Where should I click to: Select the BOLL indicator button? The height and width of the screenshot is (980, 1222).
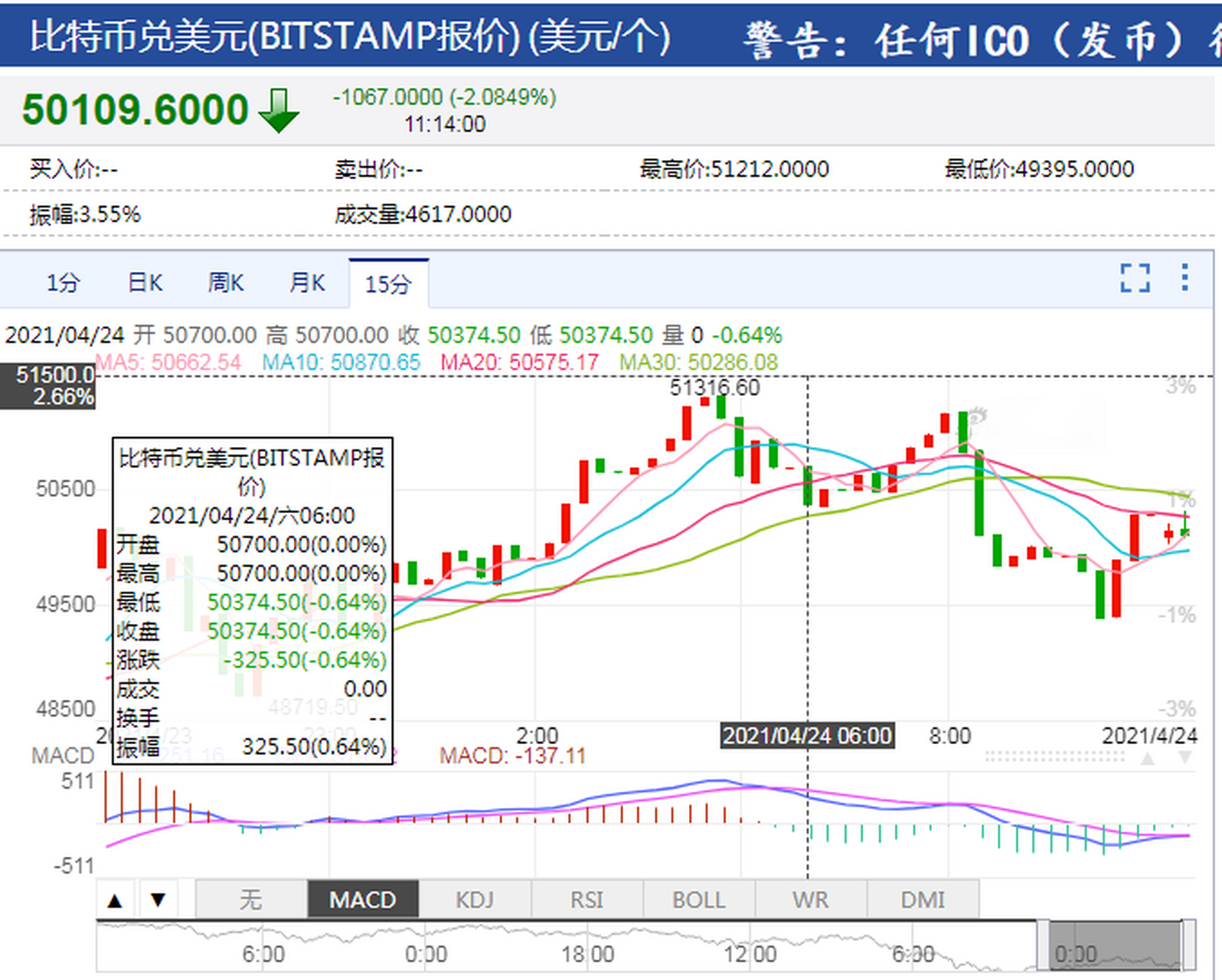[x=699, y=900]
